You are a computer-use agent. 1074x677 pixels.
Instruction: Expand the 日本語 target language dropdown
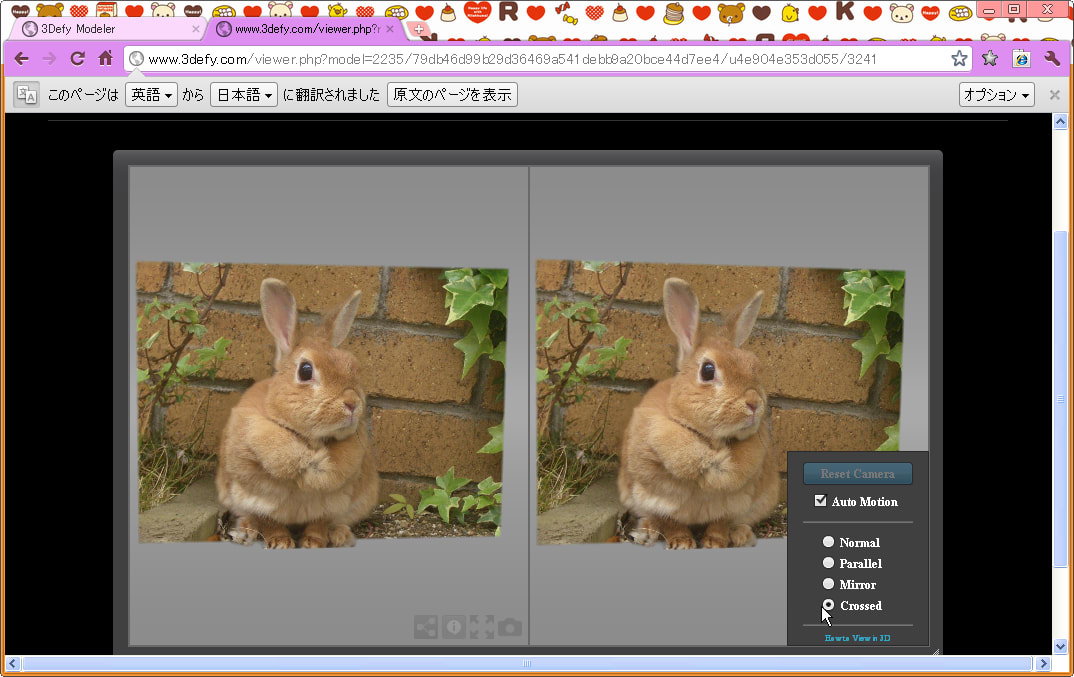click(243, 95)
